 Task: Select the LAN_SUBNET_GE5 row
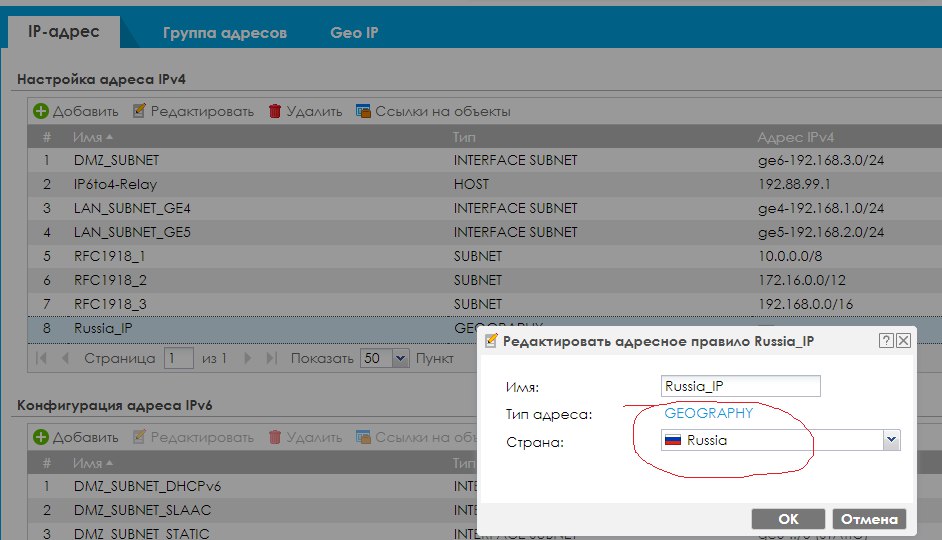[x=484, y=232]
